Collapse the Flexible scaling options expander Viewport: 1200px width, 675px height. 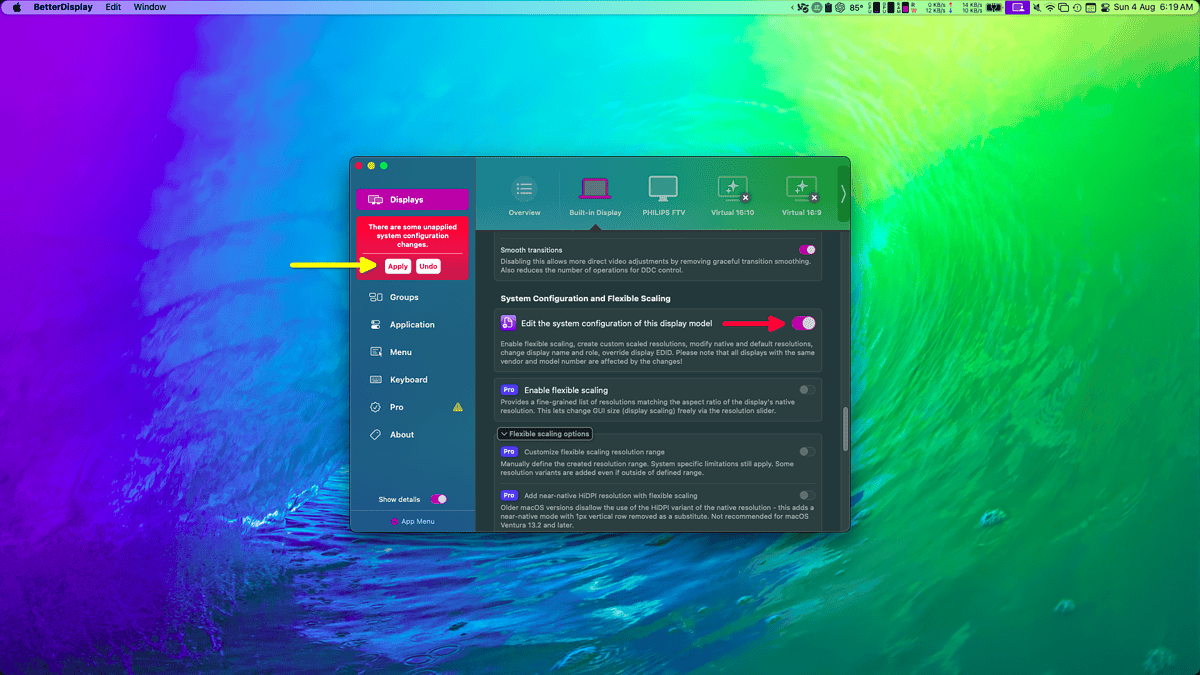click(544, 433)
